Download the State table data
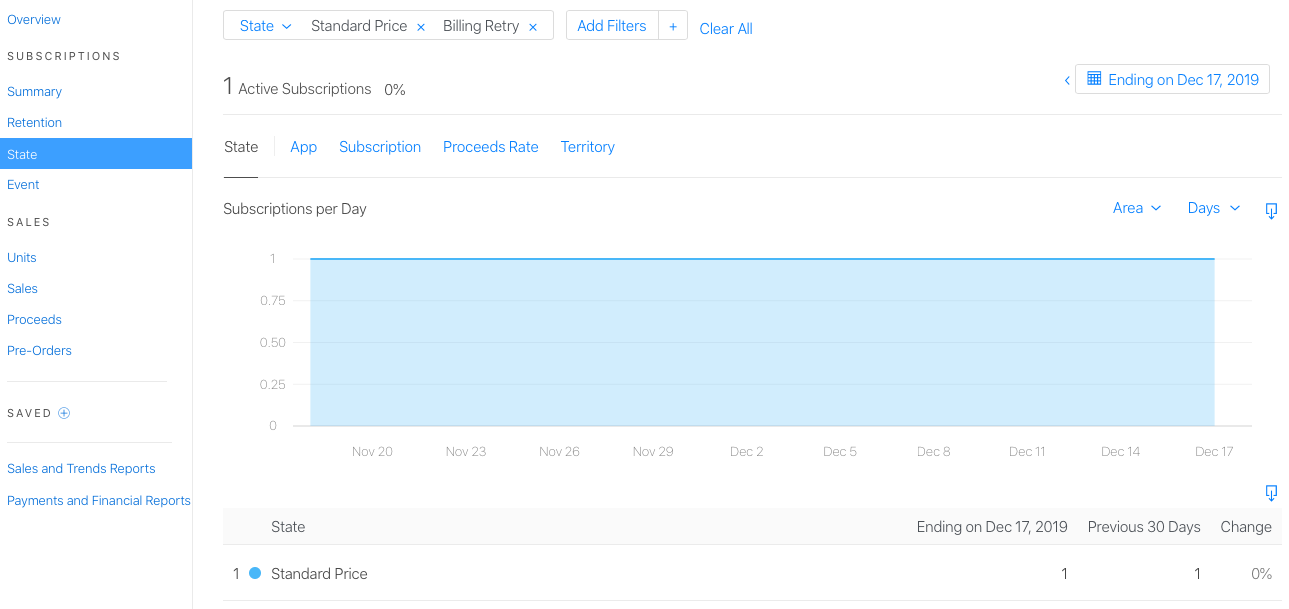This screenshot has height=609, width=1289. (x=1271, y=492)
